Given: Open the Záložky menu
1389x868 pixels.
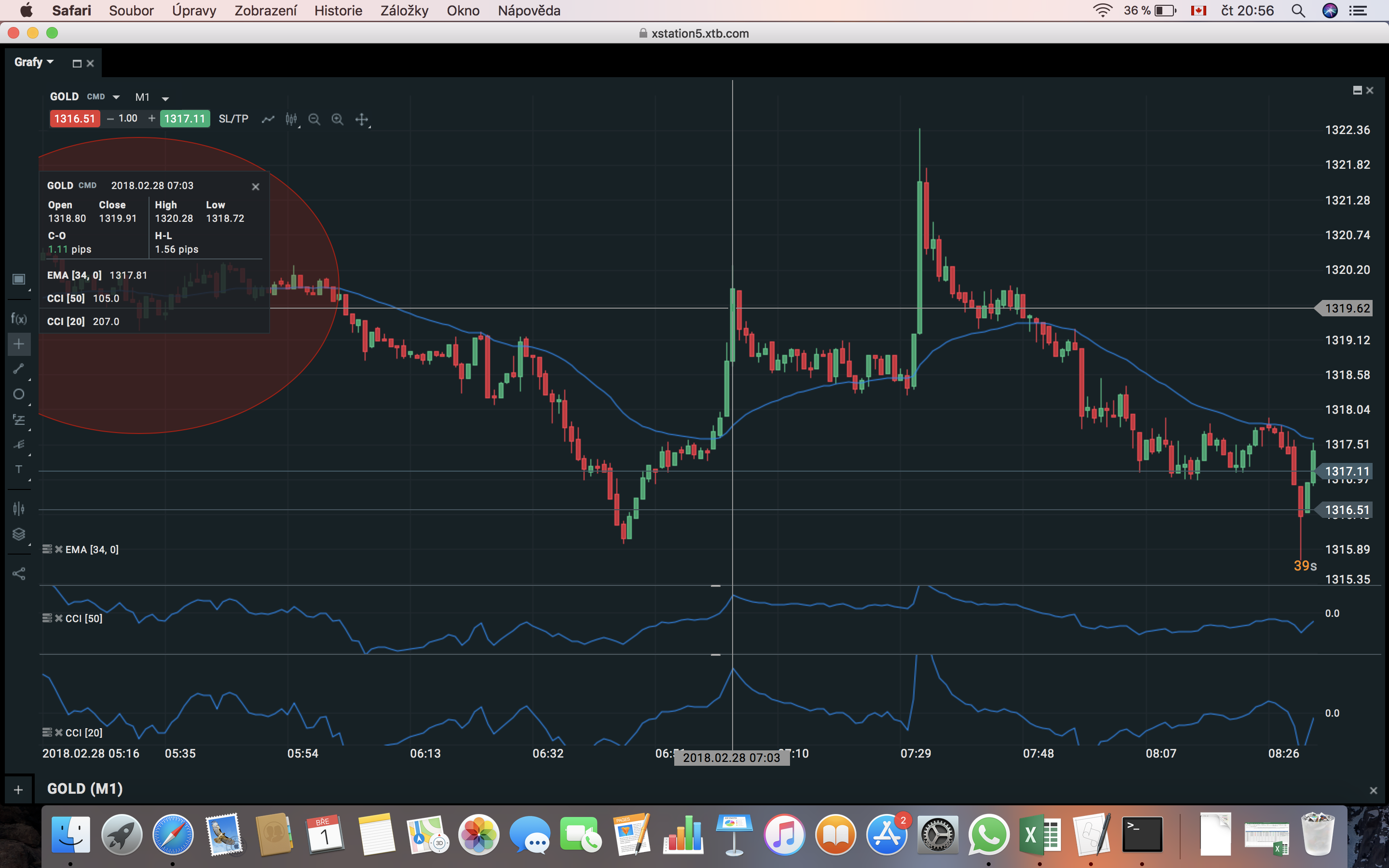Looking at the screenshot, I should pos(404,10).
